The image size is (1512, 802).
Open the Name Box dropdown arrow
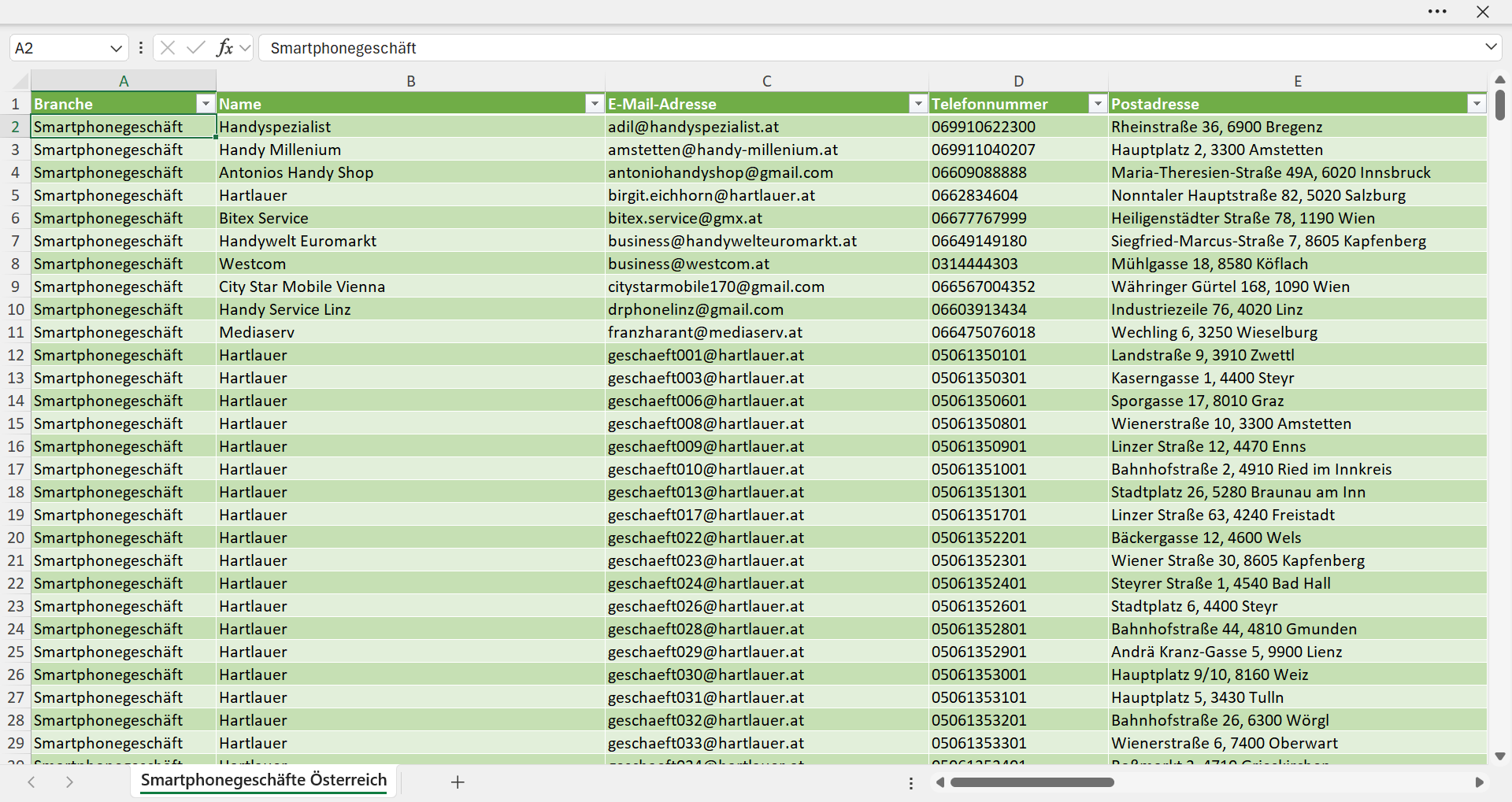point(116,48)
